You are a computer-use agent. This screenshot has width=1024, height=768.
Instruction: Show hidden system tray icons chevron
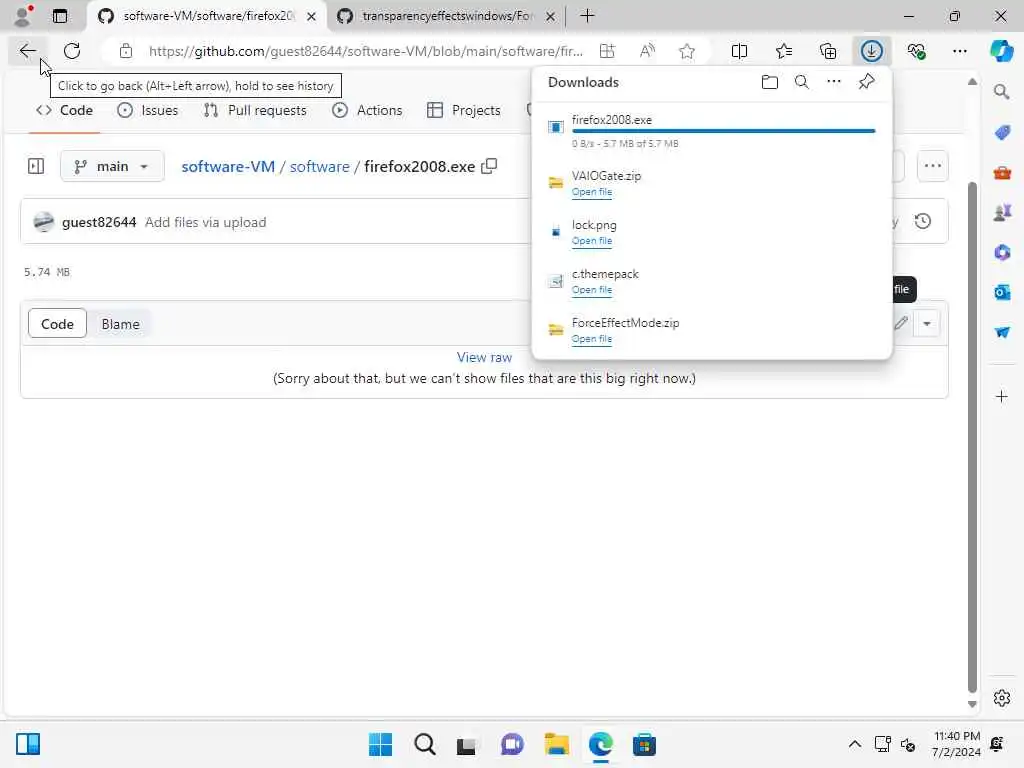[x=854, y=744]
